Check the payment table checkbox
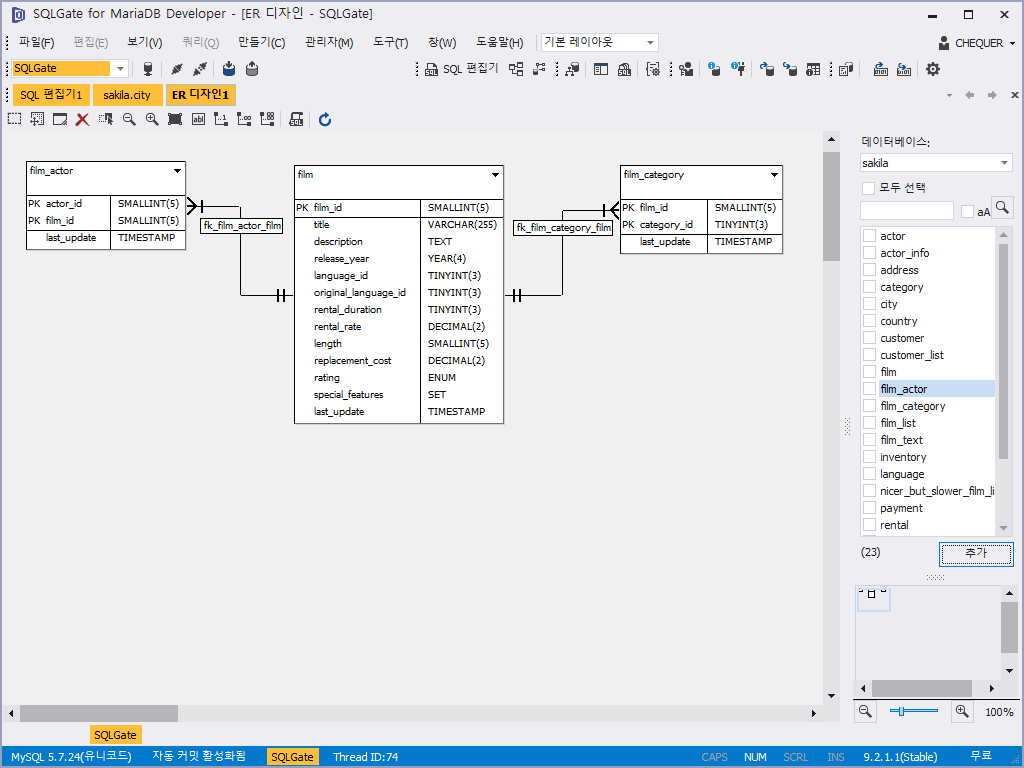This screenshot has height=768, width=1024. [869, 507]
